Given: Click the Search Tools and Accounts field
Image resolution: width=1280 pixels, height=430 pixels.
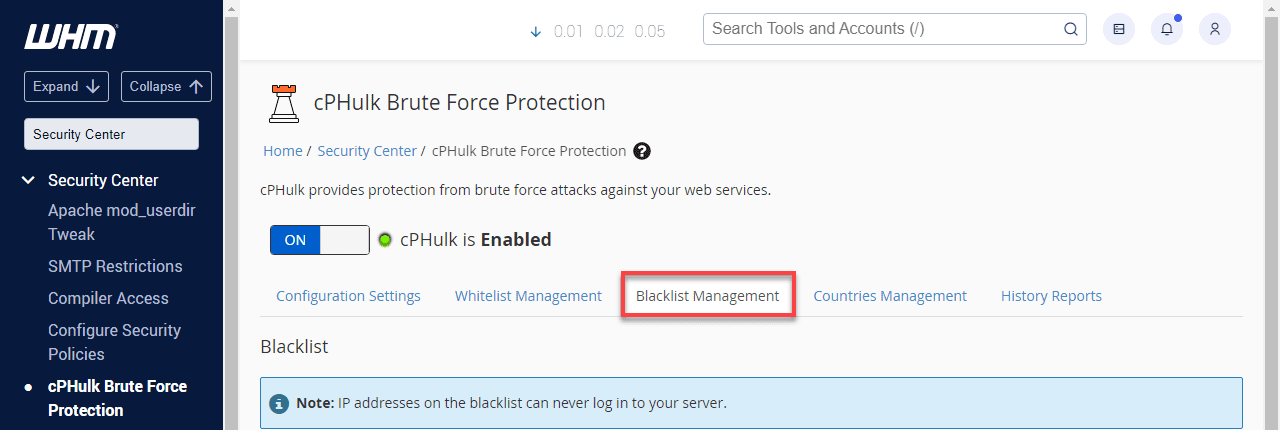Looking at the screenshot, I should pyautogui.click(x=883, y=29).
